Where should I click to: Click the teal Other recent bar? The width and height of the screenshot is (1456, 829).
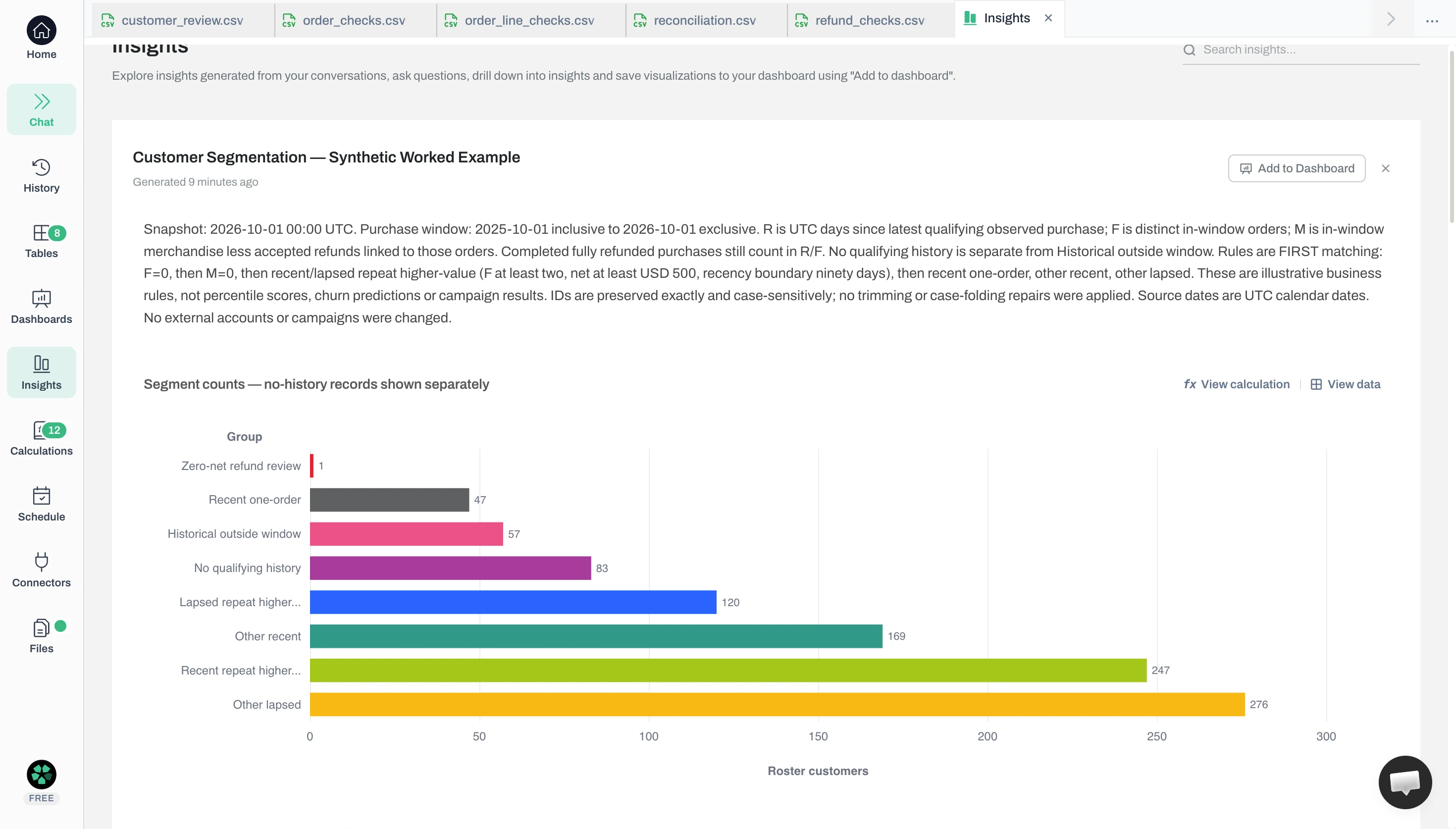[x=596, y=636]
